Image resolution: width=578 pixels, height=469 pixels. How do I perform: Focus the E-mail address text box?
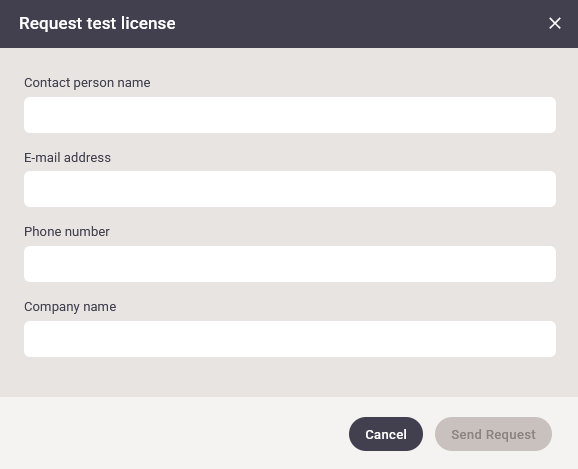(290, 189)
